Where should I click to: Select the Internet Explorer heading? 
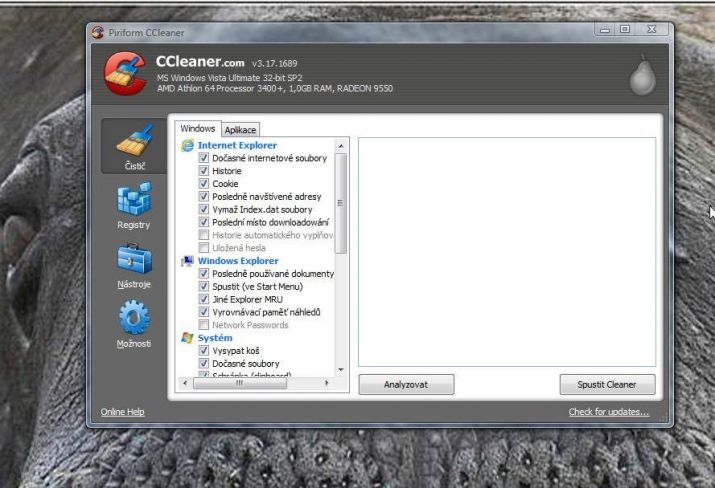tap(237, 145)
